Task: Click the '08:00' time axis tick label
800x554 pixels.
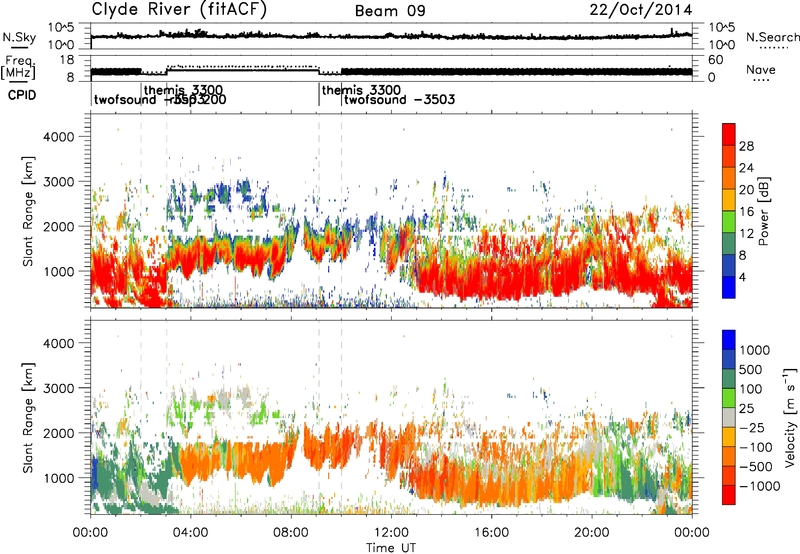Action: tap(291, 533)
